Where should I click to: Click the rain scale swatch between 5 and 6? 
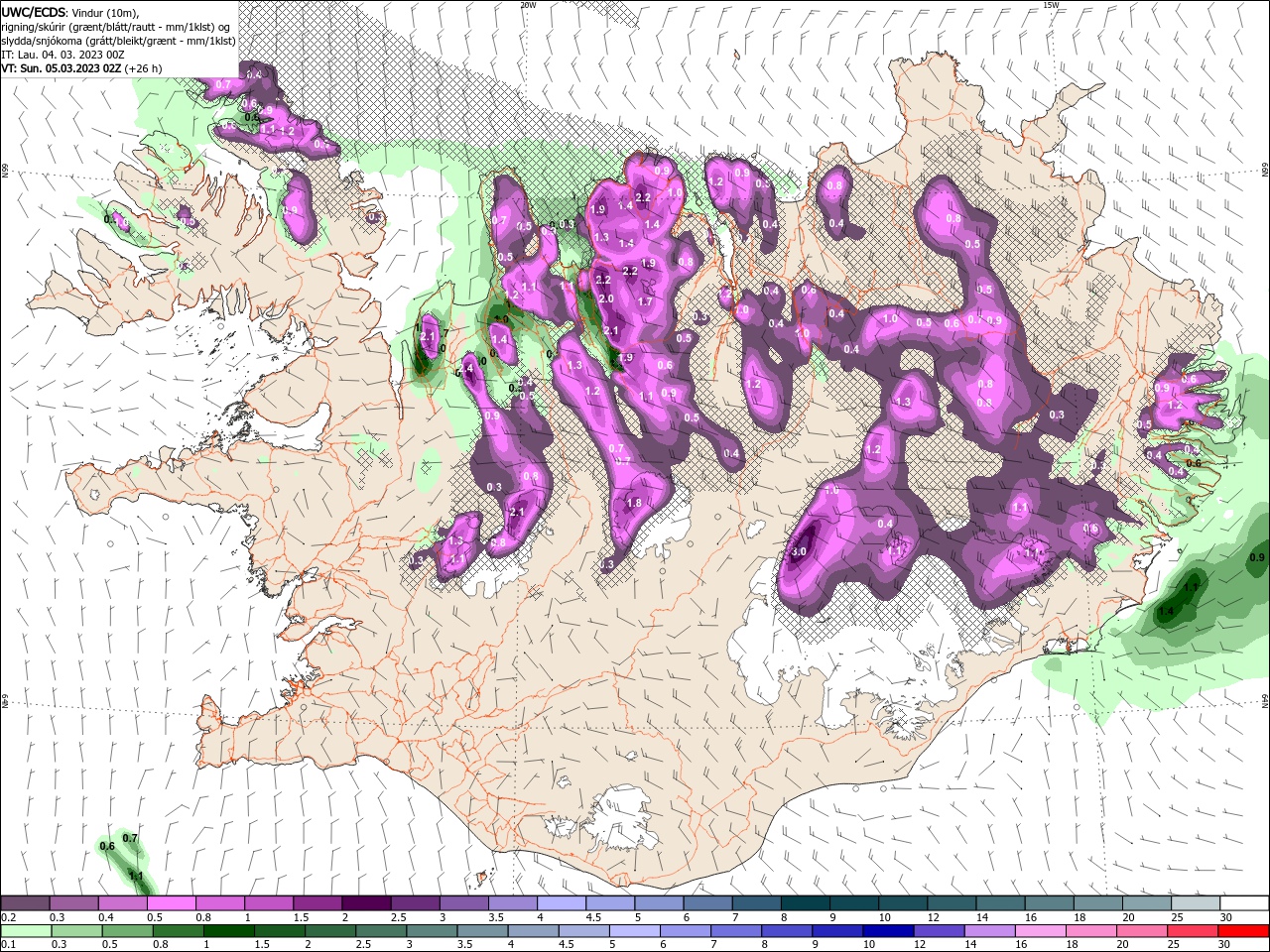pyautogui.click(x=635, y=931)
